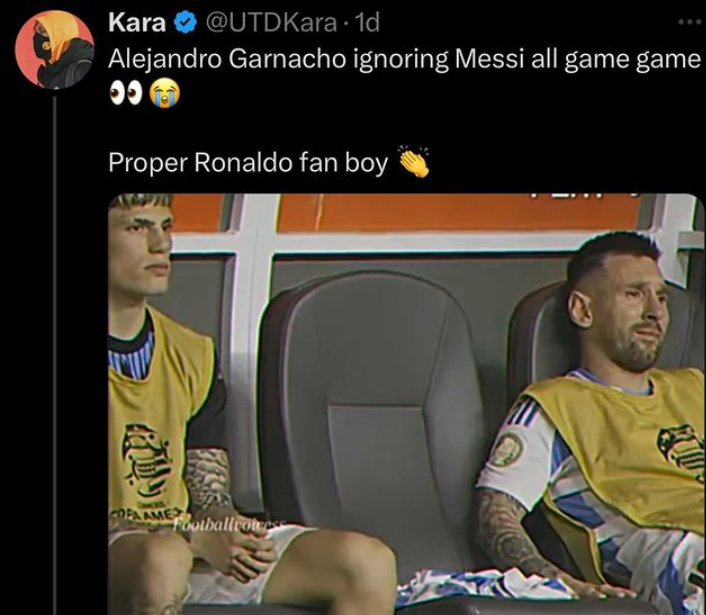This screenshot has height=615, width=706.
Task: Click the vertical thread line below avatar
Action: coord(55,353)
